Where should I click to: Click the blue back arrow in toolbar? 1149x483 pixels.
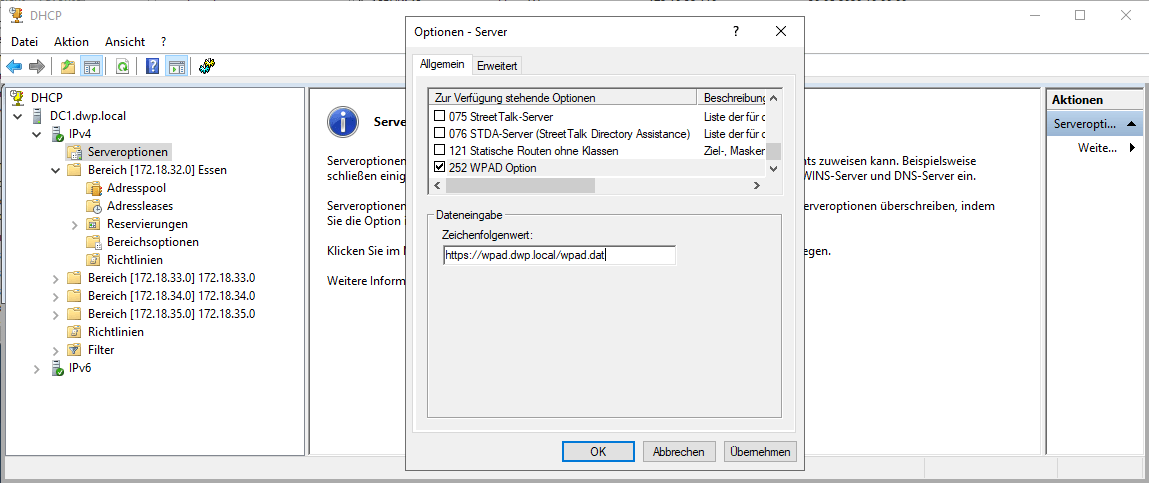[x=14, y=66]
